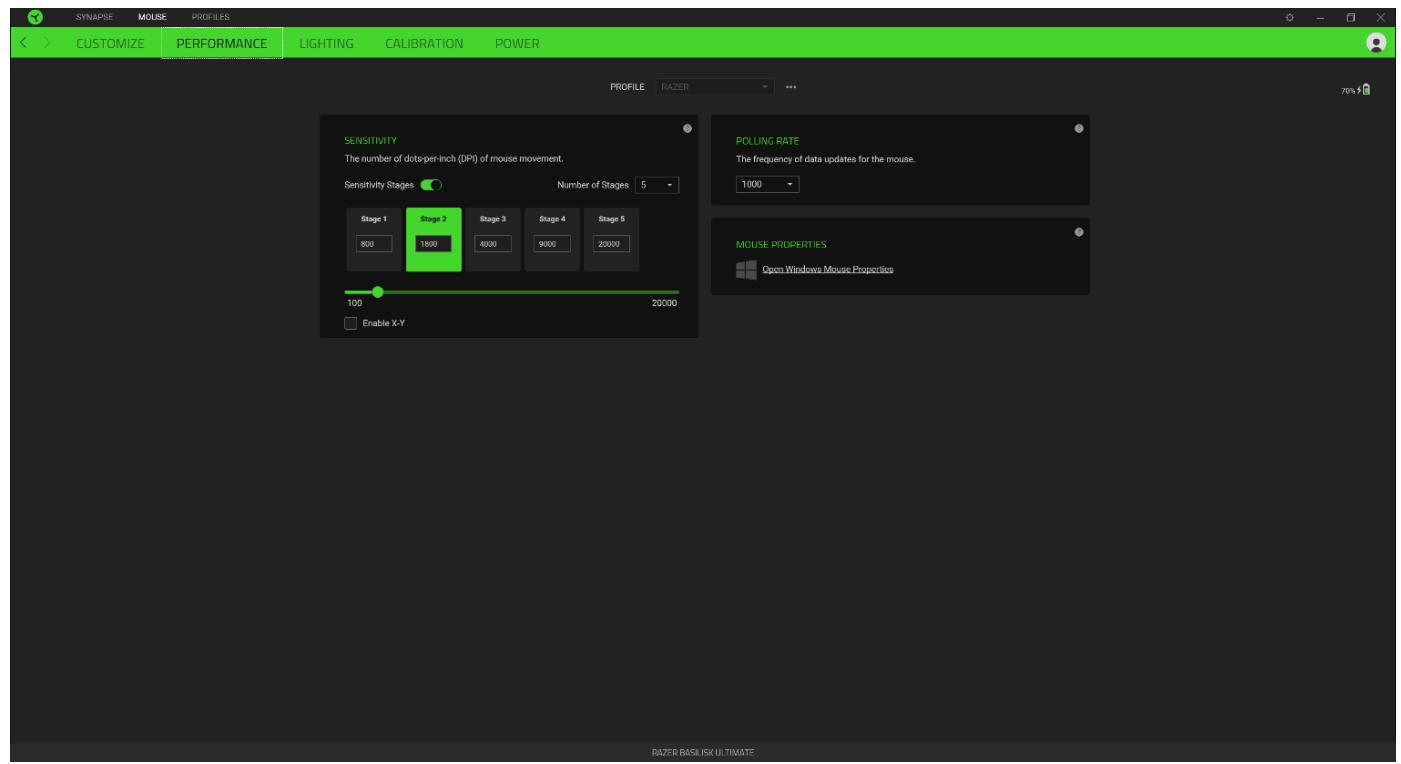Click the slider minimum label 100
The height and width of the screenshot is (764, 1401).
coord(354,303)
